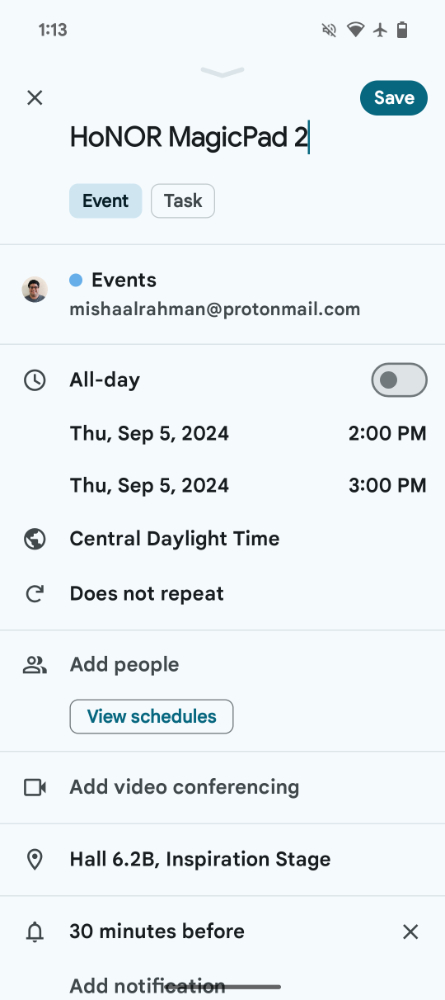Open the Events calendar account selector

222,294
